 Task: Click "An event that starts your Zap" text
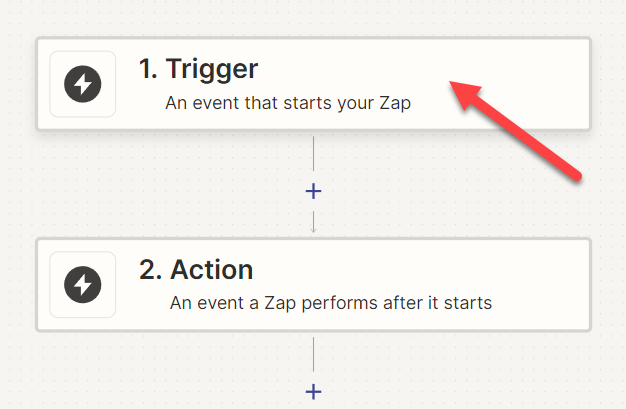coord(288,103)
